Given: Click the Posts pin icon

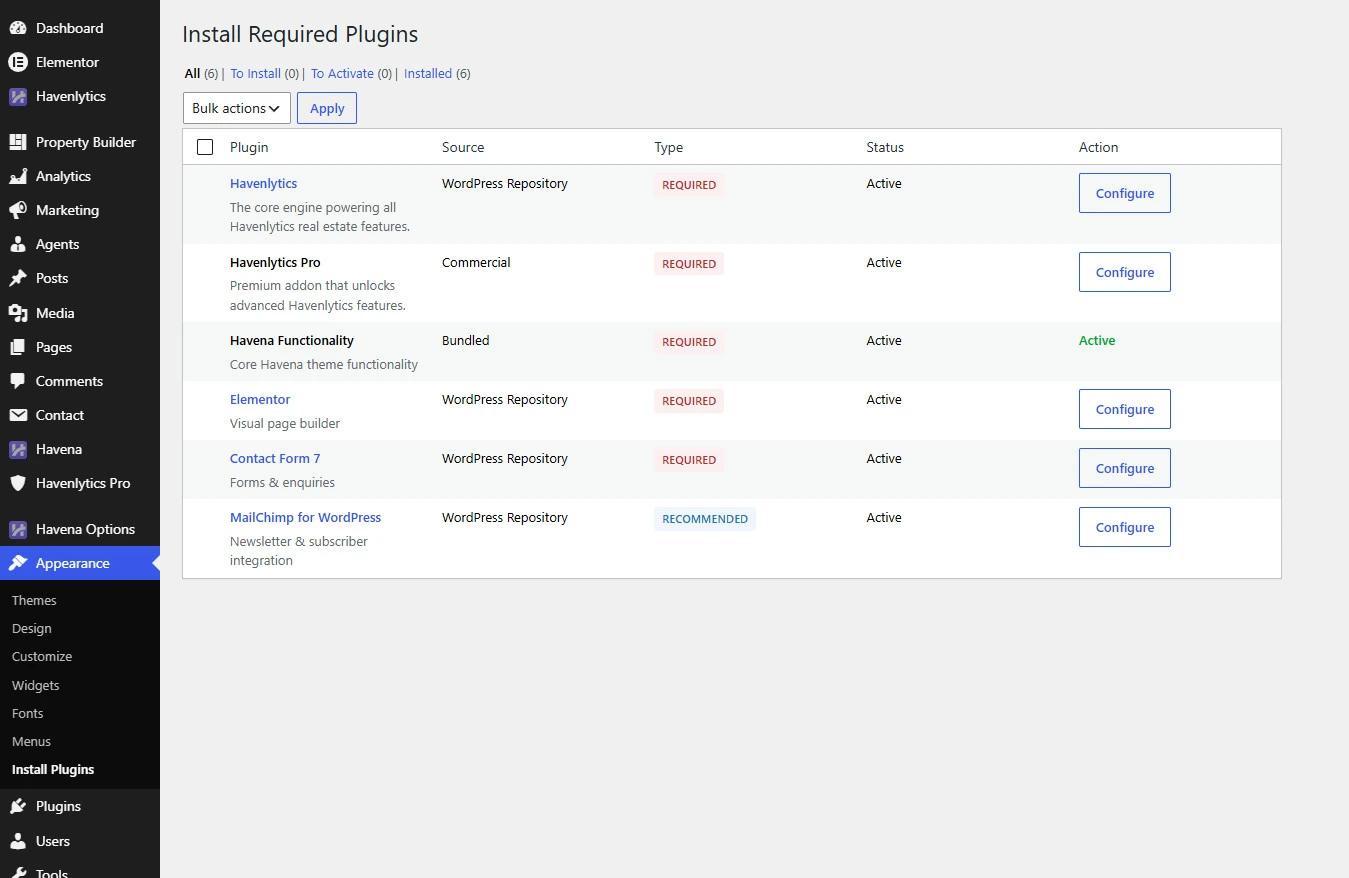Looking at the screenshot, I should (x=18, y=278).
